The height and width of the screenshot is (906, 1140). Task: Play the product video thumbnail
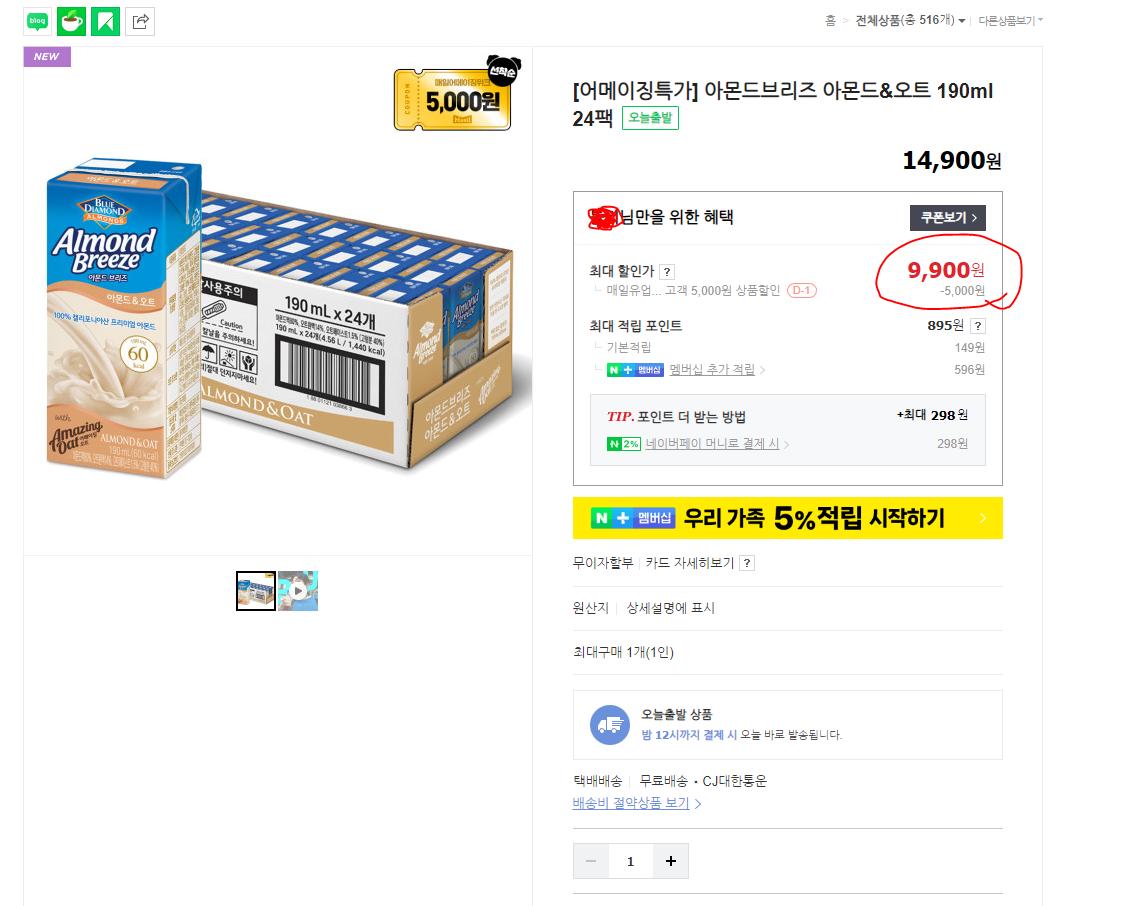coord(298,591)
